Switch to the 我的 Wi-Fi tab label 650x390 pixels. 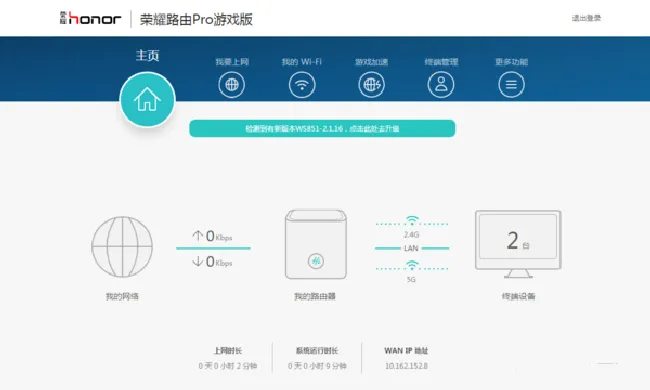[x=302, y=62]
